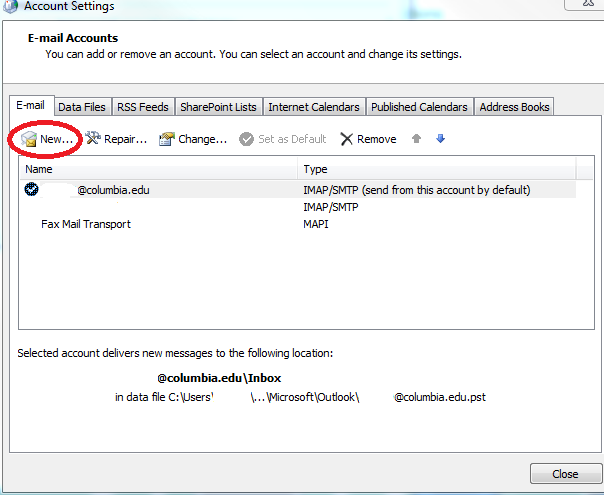Screen dimensions: 604x495
Task: Click the IMAP/SMTP send by default cell
Action: pyautogui.click(x=417, y=190)
